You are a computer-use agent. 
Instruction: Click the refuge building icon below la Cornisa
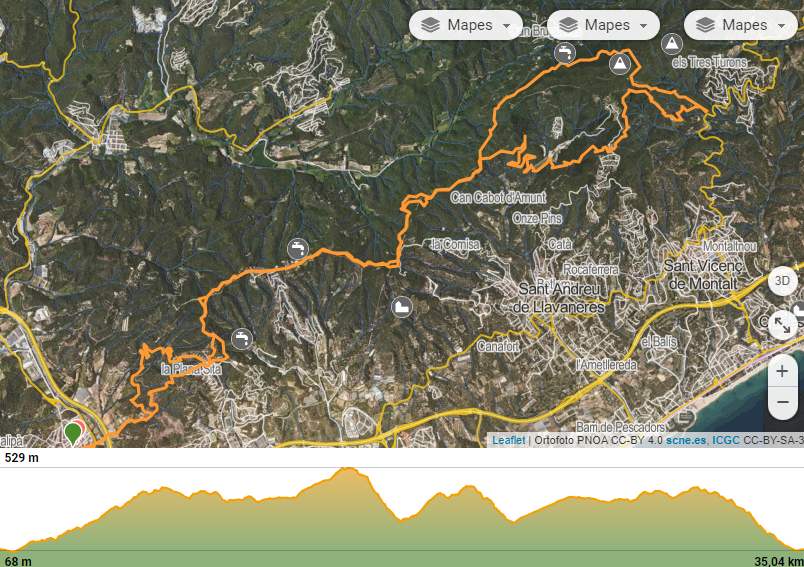(x=402, y=308)
